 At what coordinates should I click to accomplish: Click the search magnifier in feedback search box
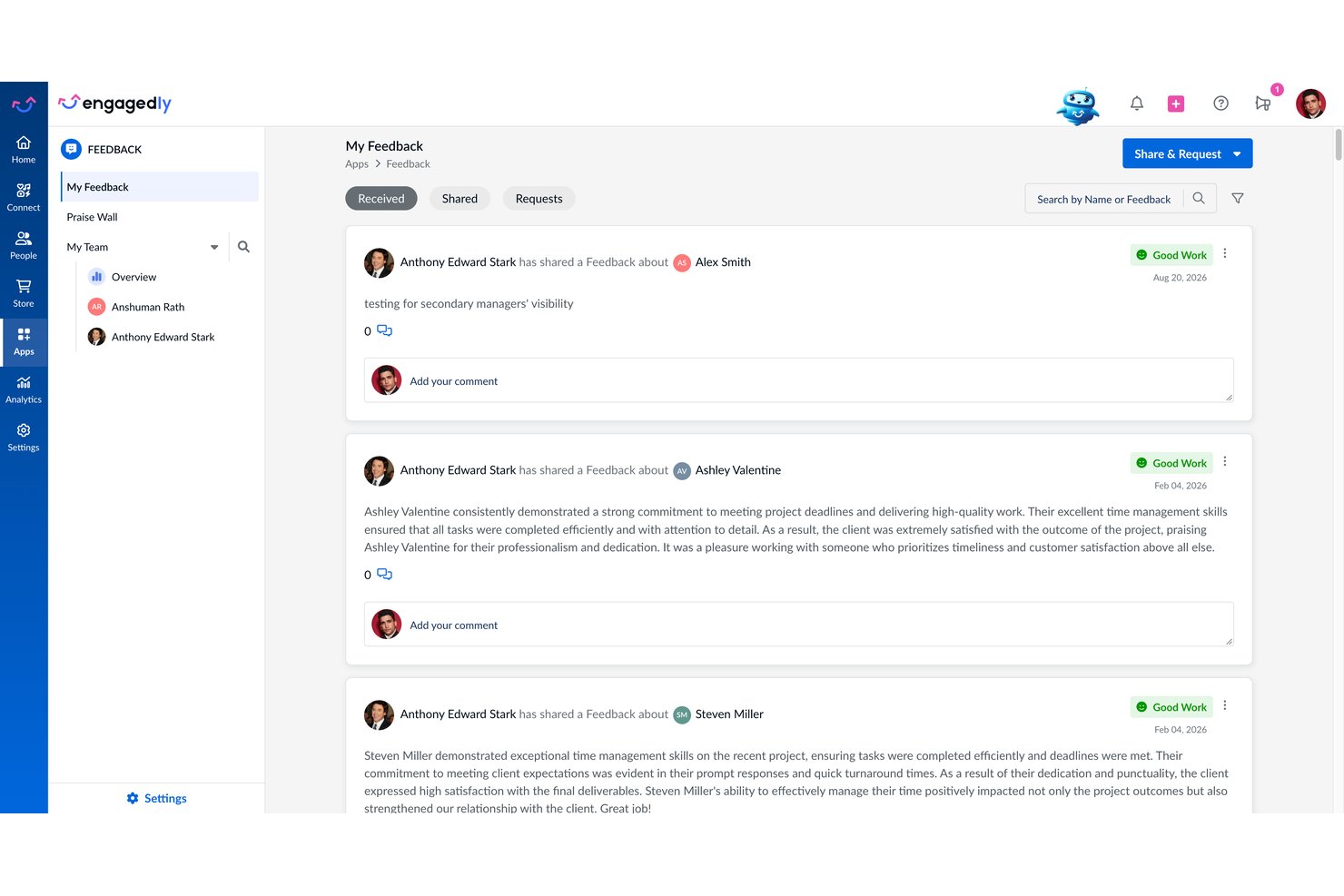pyautogui.click(x=1199, y=198)
